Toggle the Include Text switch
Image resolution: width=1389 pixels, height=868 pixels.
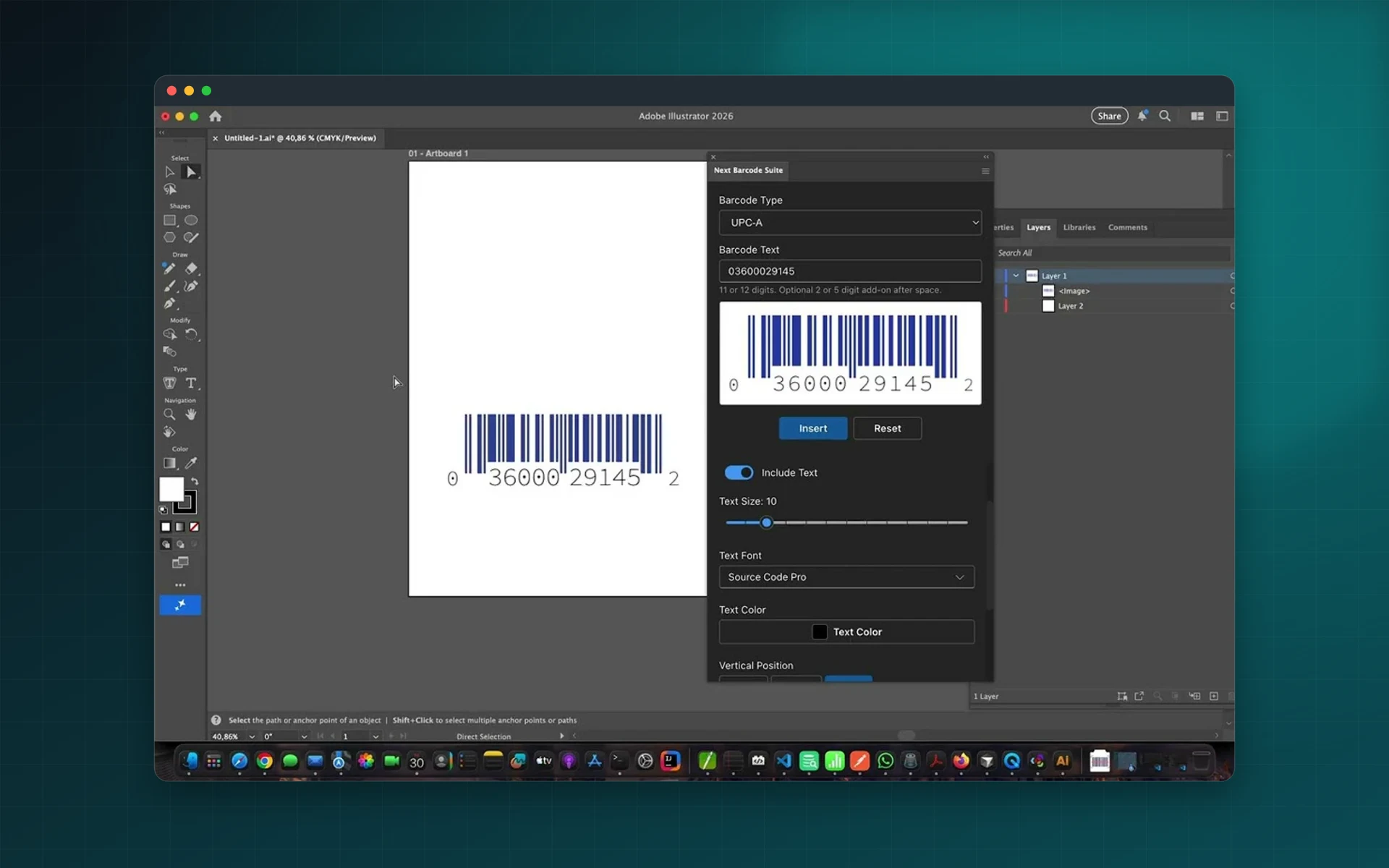[739, 472]
